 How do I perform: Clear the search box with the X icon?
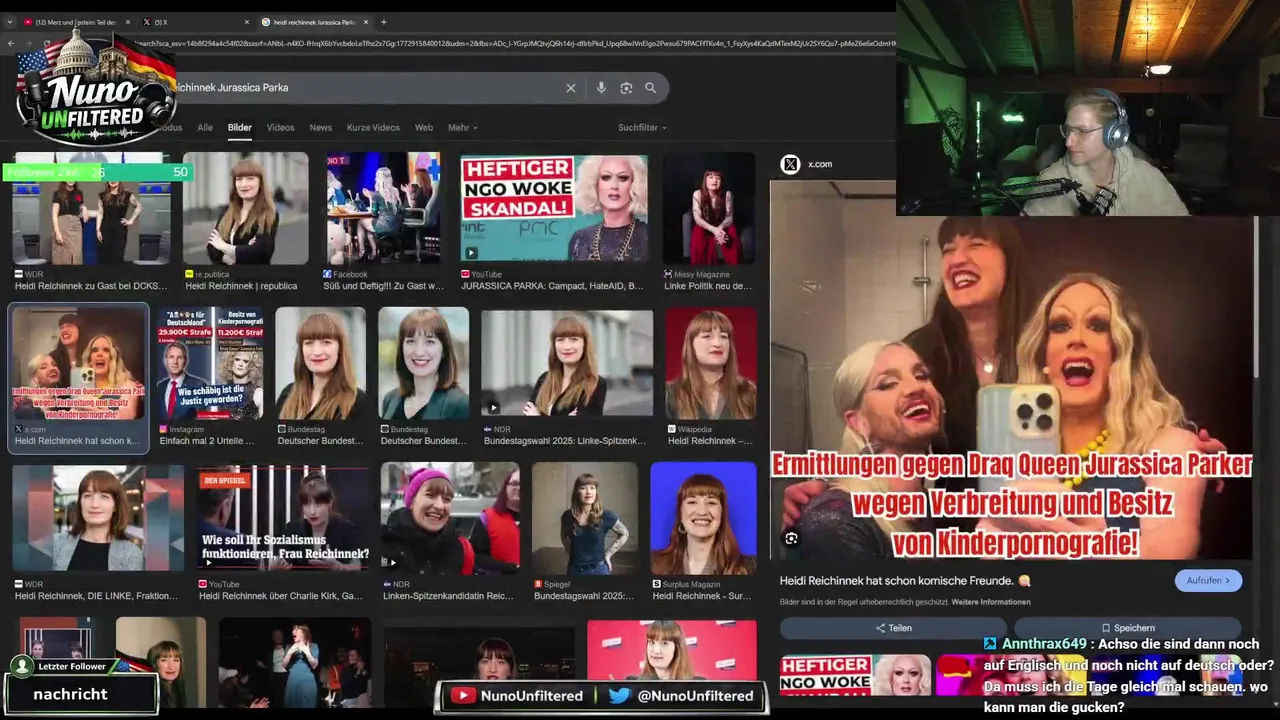point(571,88)
